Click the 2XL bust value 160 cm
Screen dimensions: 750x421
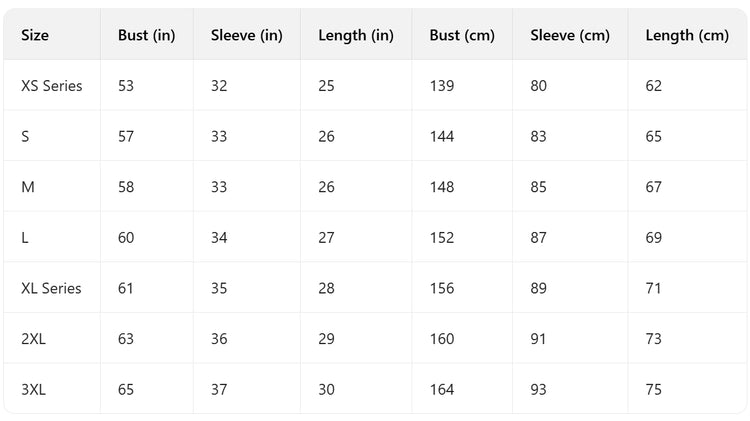442,339
